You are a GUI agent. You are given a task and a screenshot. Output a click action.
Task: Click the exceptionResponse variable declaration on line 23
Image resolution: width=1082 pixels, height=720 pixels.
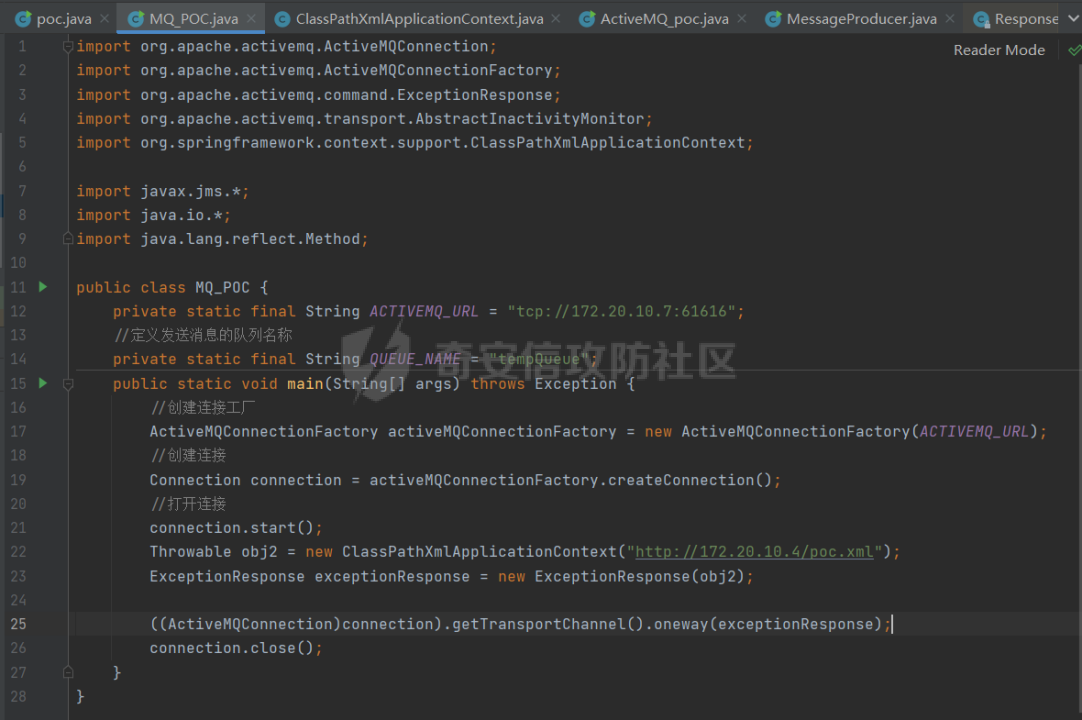coord(392,576)
